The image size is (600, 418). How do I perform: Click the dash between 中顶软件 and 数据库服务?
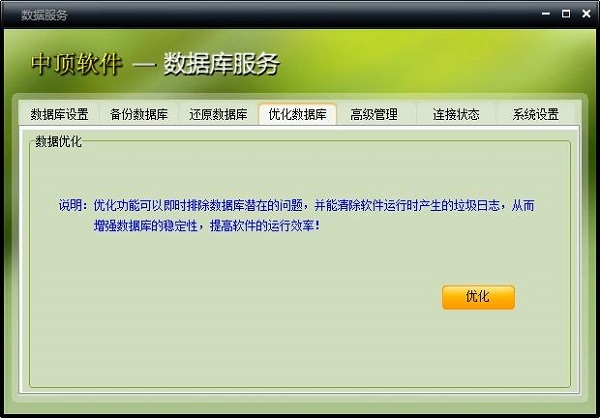tap(143, 64)
